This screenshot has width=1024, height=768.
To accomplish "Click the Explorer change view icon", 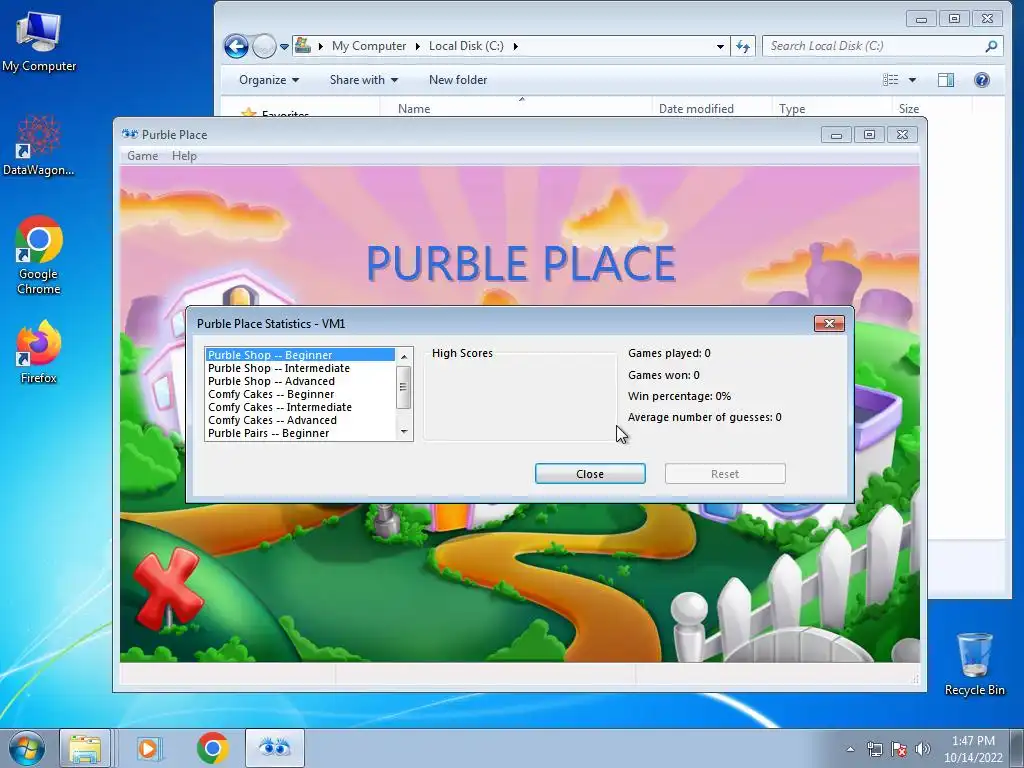I will click(891, 80).
